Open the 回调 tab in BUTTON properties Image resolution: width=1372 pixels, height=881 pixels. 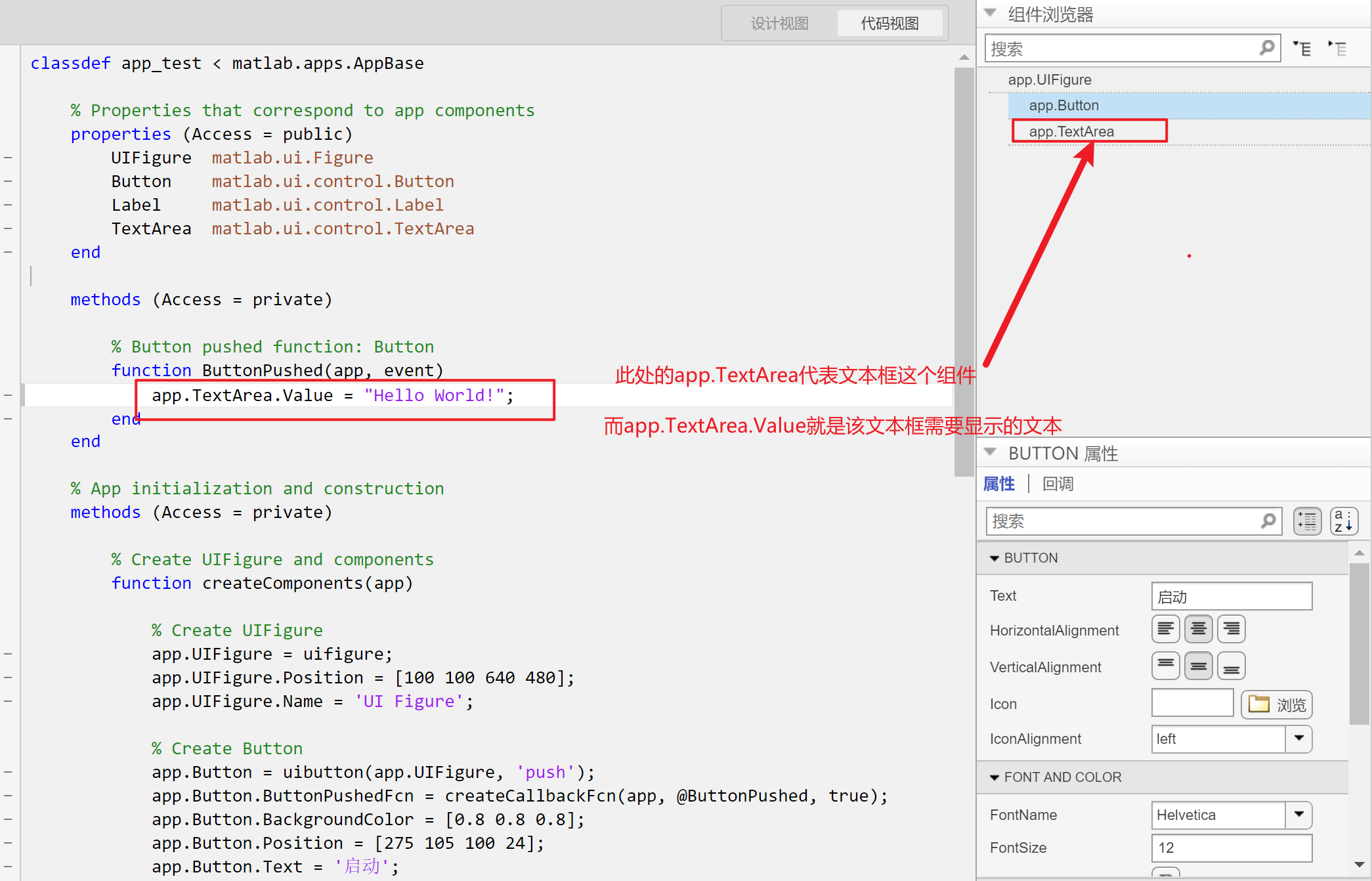coord(1057,484)
